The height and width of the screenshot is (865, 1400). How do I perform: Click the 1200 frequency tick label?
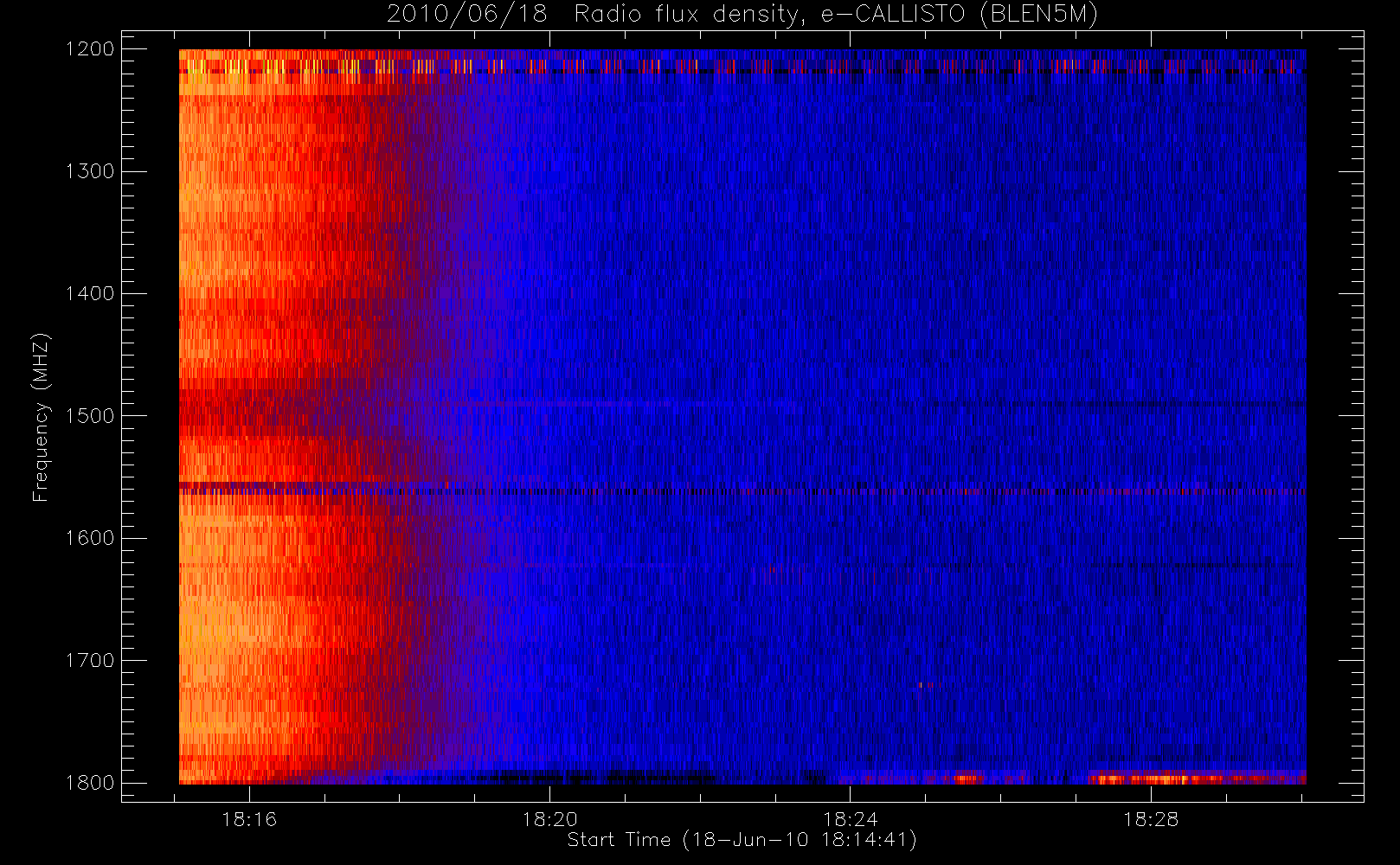(x=90, y=49)
